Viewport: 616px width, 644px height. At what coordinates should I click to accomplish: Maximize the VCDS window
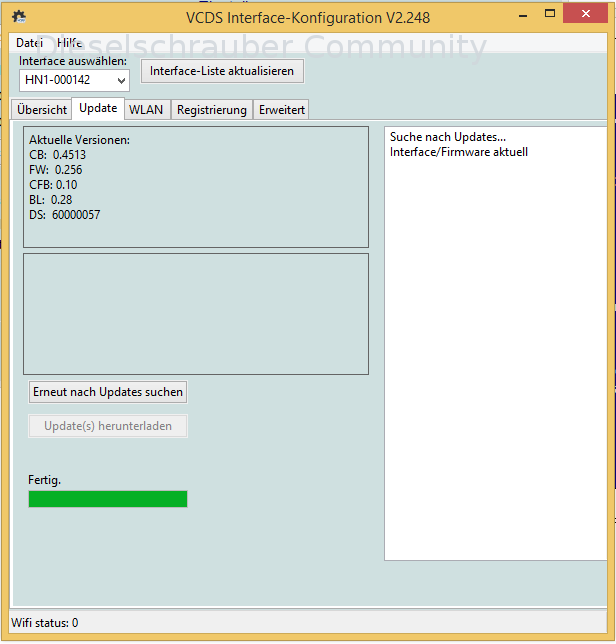(x=550, y=14)
